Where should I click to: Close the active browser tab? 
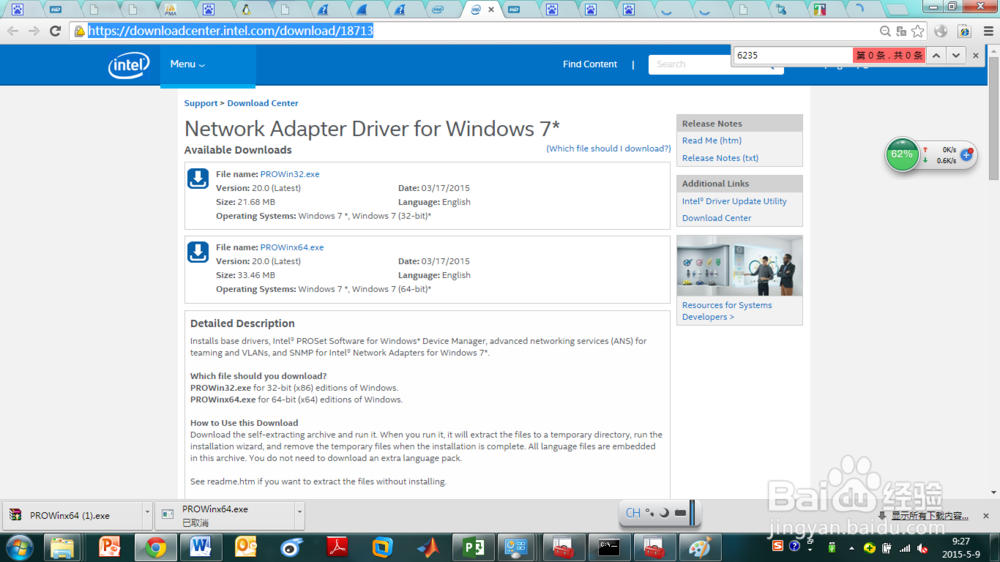491,10
